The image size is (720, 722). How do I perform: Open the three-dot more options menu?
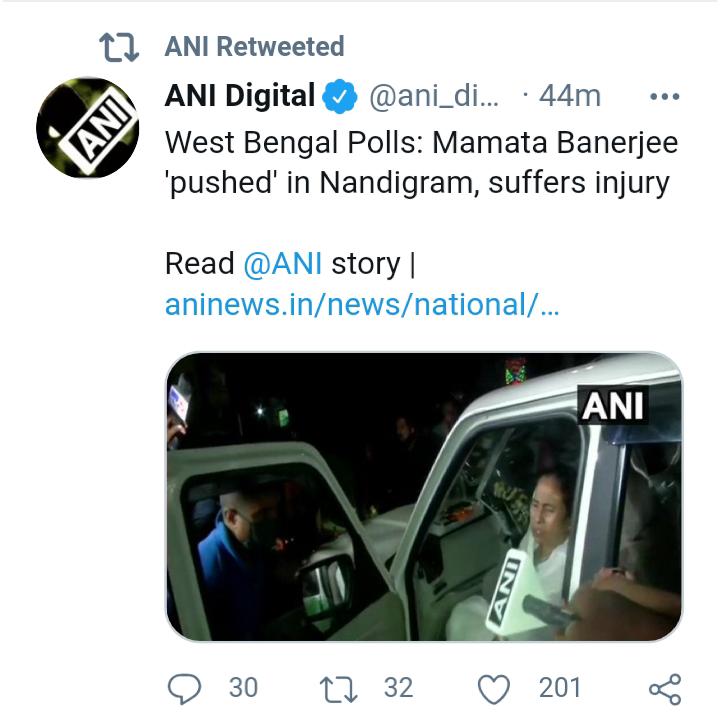(x=664, y=97)
